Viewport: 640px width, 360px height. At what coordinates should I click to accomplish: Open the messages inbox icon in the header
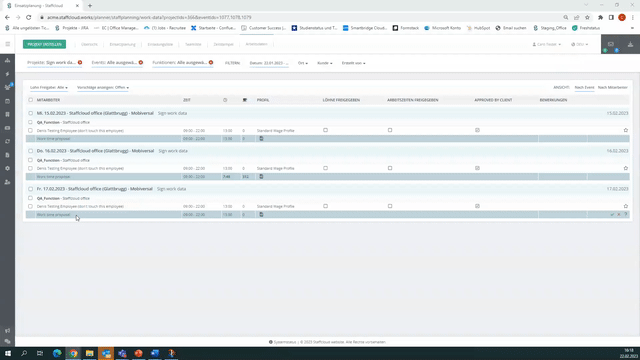(611, 44)
